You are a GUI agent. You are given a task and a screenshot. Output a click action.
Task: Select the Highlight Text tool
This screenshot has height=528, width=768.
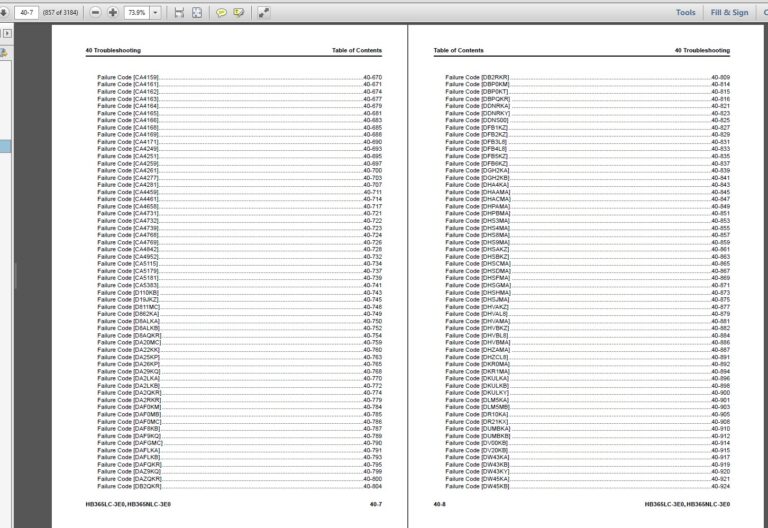tap(239, 12)
